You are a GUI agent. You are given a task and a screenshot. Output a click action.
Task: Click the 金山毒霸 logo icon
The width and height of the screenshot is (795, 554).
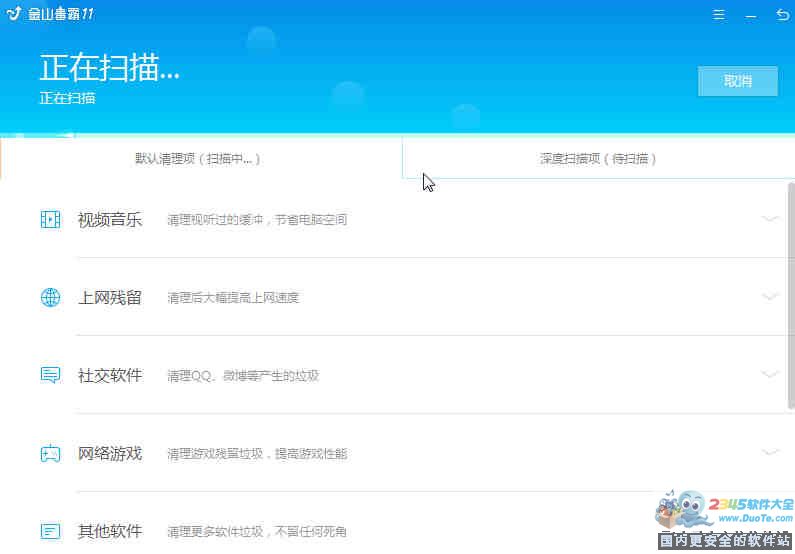[14, 13]
